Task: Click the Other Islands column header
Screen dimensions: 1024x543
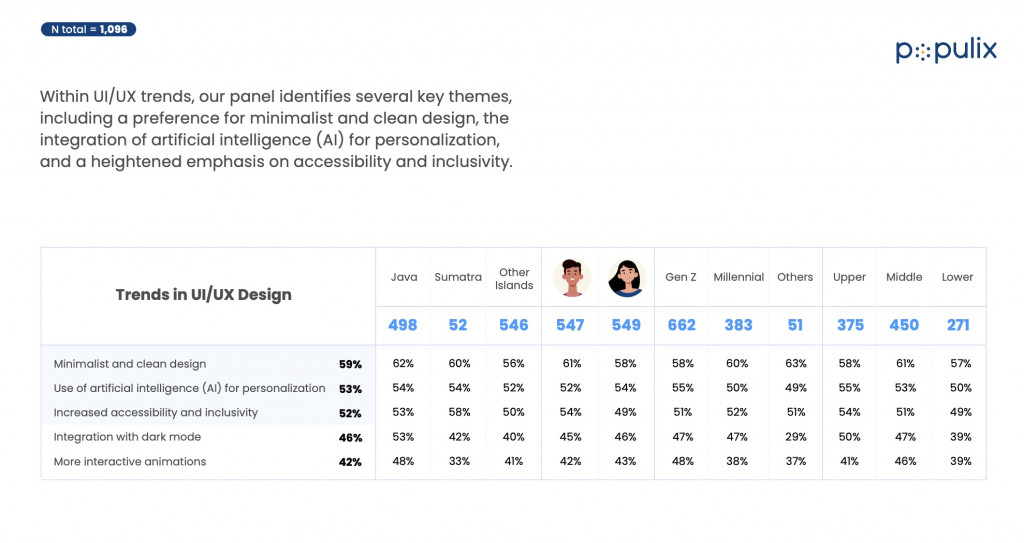Action: point(514,279)
